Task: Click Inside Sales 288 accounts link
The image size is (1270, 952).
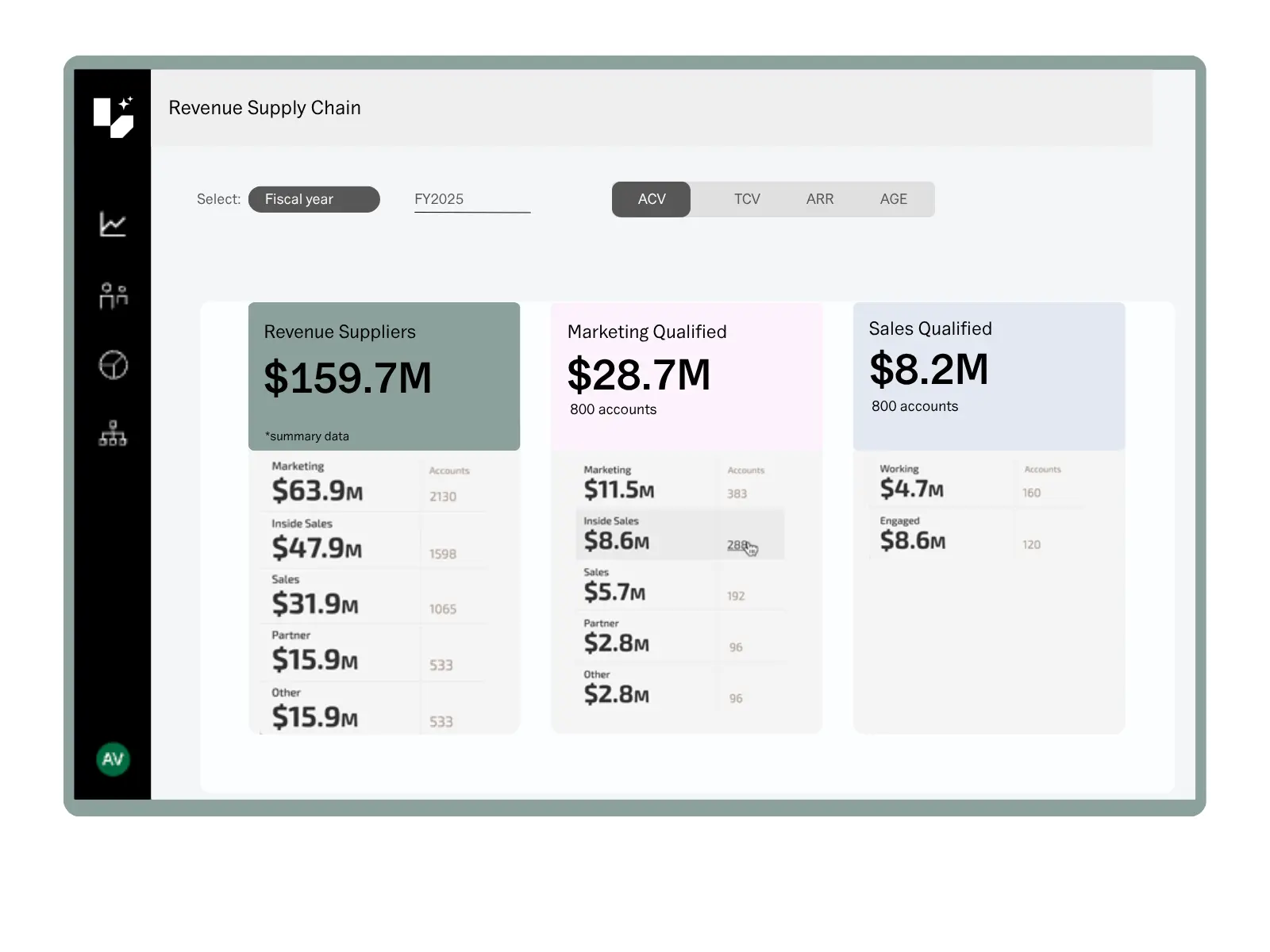Action: (x=737, y=545)
